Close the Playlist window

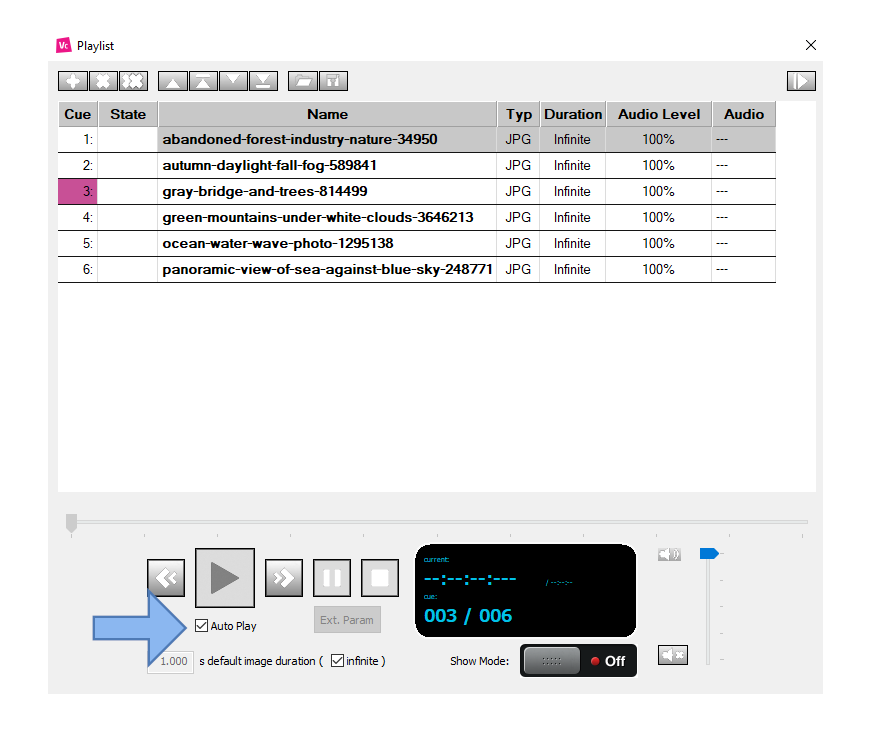(x=811, y=45)
